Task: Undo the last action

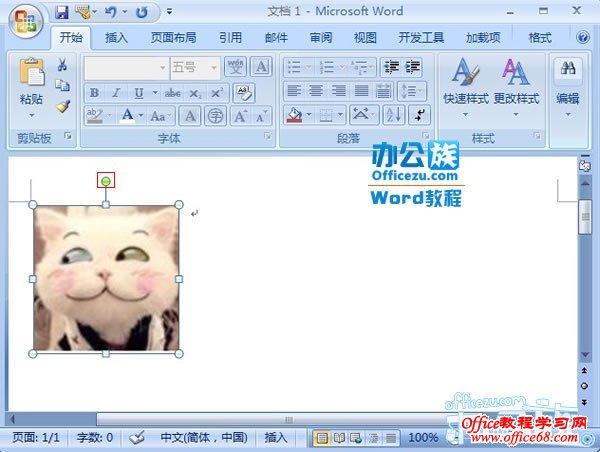Action: [x=110, y=12]
